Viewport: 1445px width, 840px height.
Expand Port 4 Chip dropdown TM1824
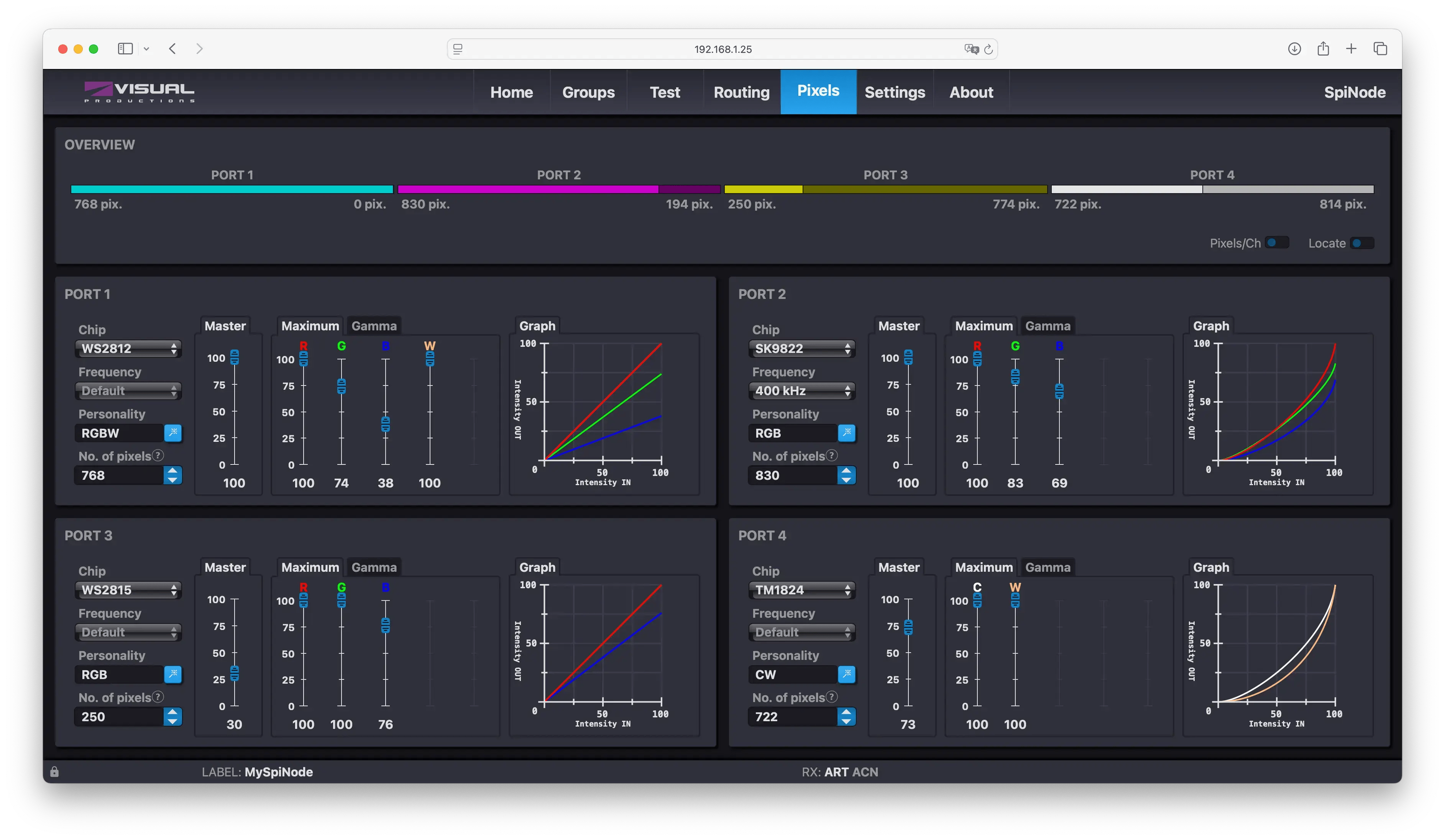click(x=801, y=590)
